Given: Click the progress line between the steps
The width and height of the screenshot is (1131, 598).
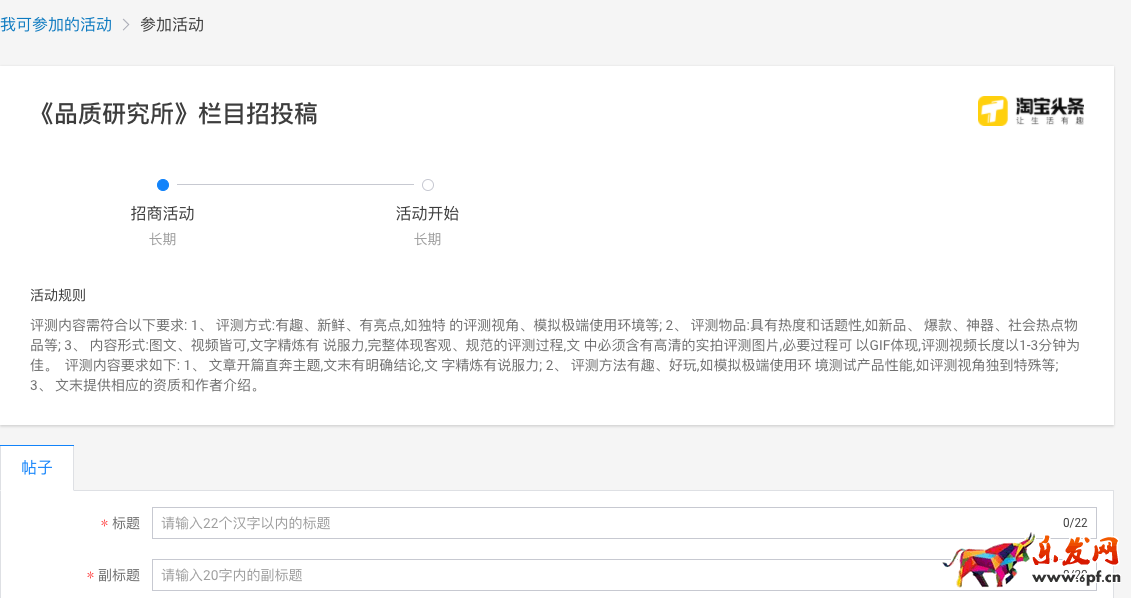Looking at the screenshot, I should 295,185.
